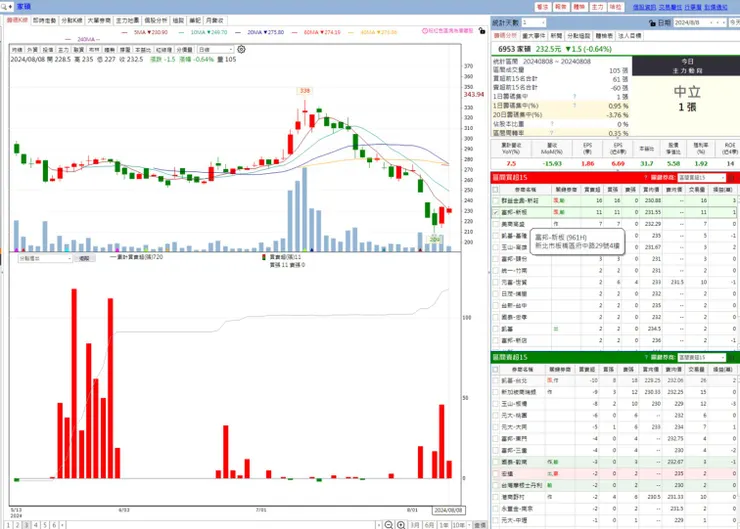Image resolution: width=740 pixels, height=529 pixels.
Task: Switch to the 分點K線 tab
Action: (72, 20)
